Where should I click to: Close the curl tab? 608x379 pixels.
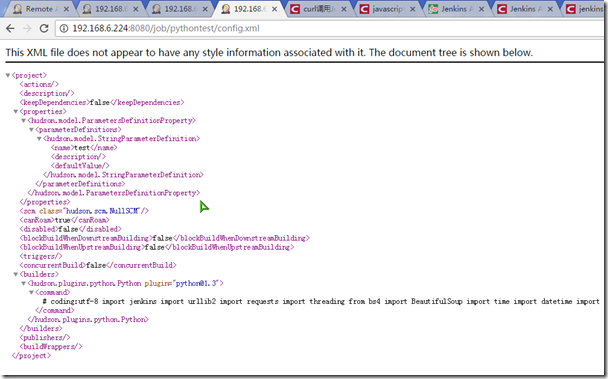click(344, 9)
